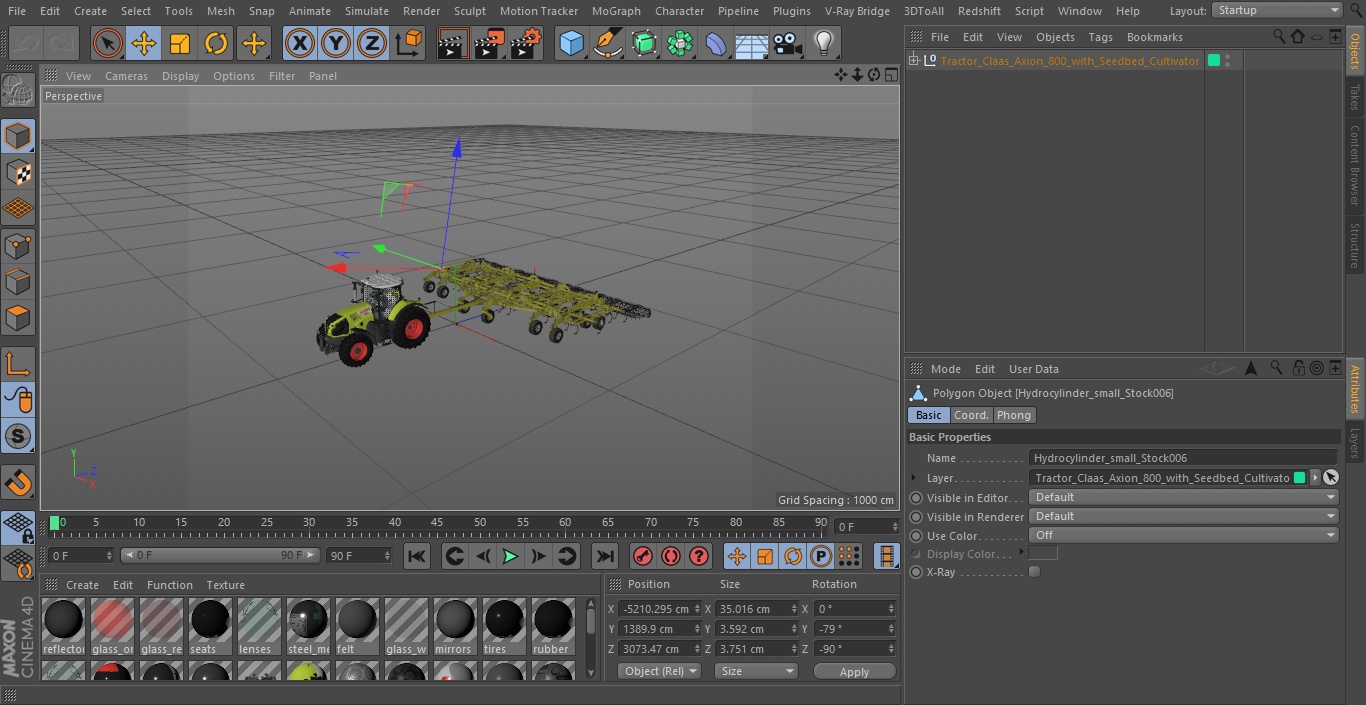Screen dimensions: 1366x705
Task: Enable Make Editable mode icon
Action: tap(18, 91)
